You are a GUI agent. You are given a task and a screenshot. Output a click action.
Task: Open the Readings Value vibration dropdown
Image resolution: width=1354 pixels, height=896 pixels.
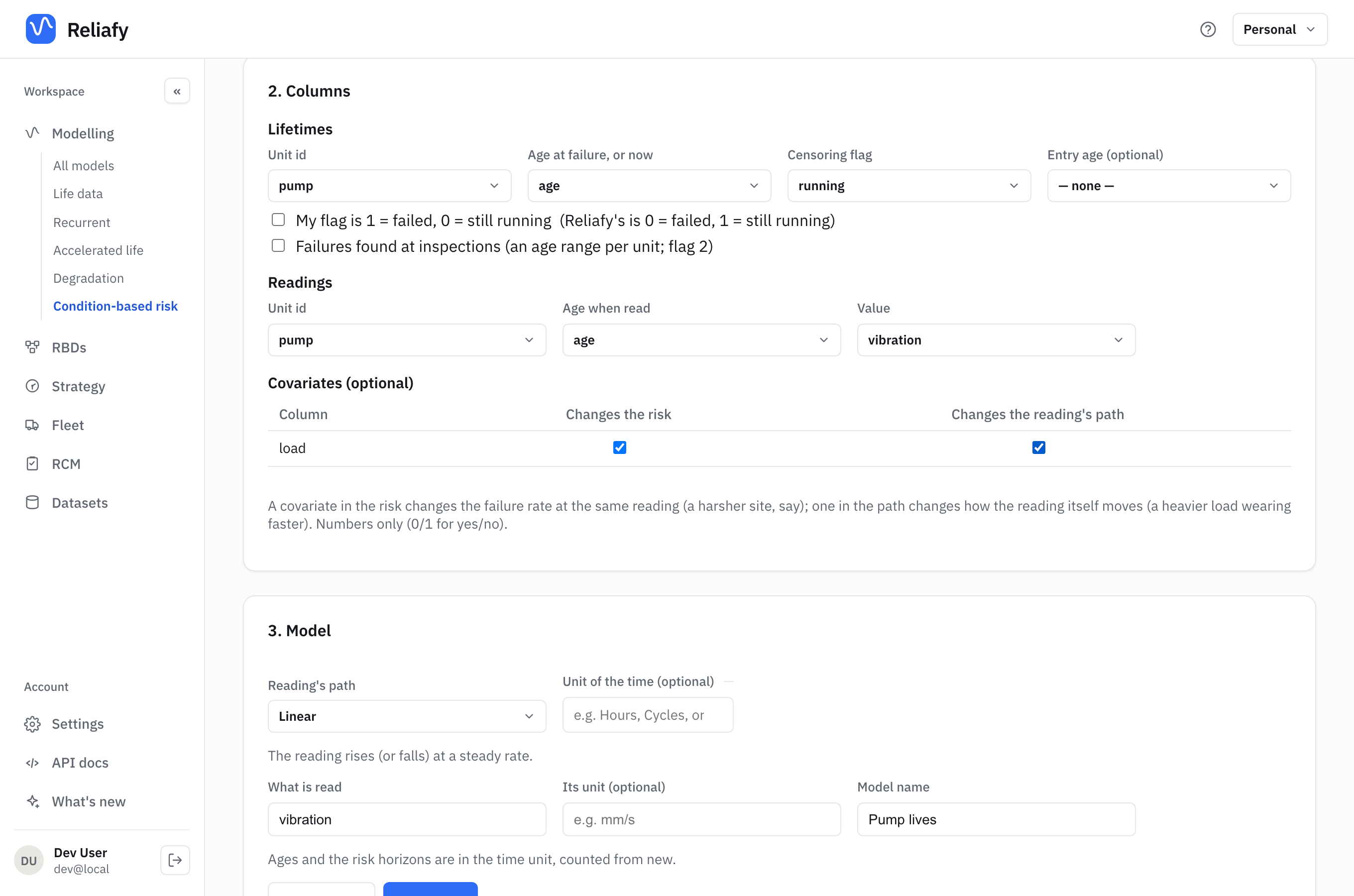(996, 340)
